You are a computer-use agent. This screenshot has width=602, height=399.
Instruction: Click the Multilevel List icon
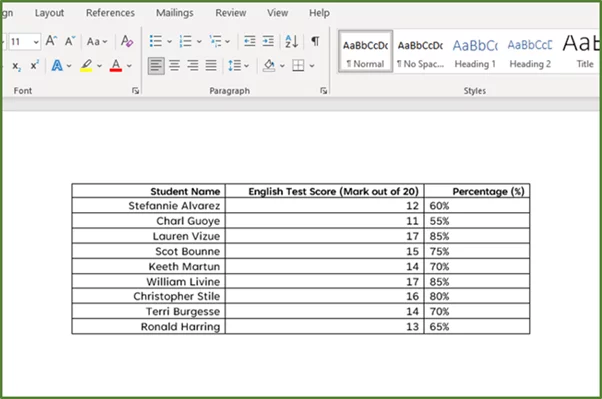(x=215, y=41)
